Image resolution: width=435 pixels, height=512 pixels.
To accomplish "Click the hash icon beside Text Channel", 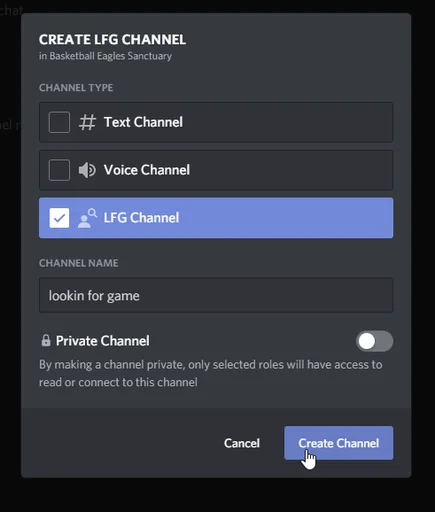I will [87, 122].
